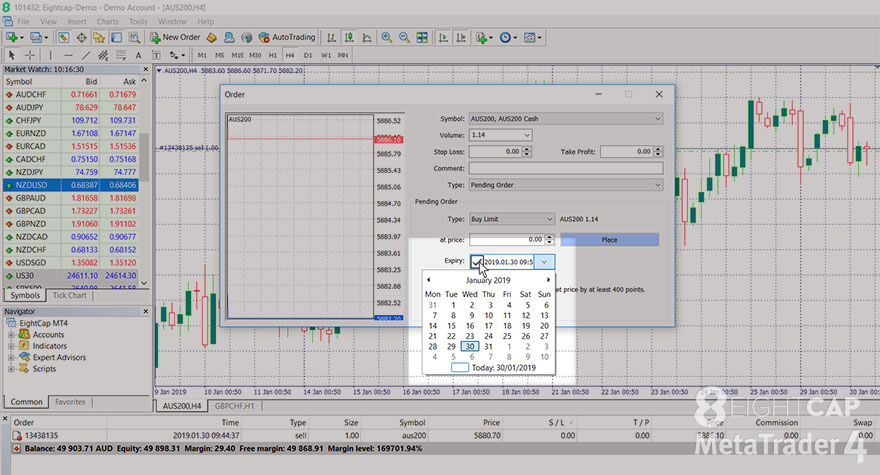
Task: Go to next month in calendar
Action: [x=548, y=280]
